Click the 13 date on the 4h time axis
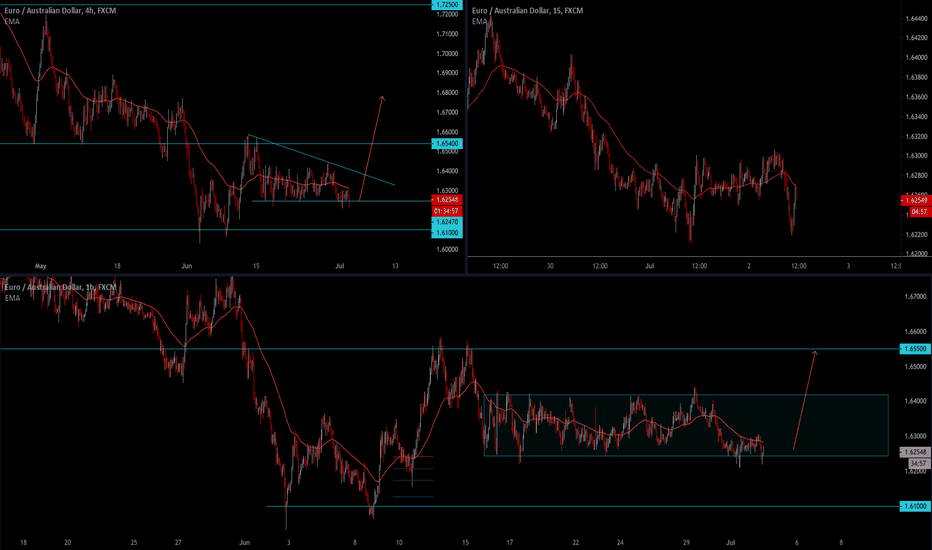The height and width of the screenshot is (550, 932). [x=395, y=266]
